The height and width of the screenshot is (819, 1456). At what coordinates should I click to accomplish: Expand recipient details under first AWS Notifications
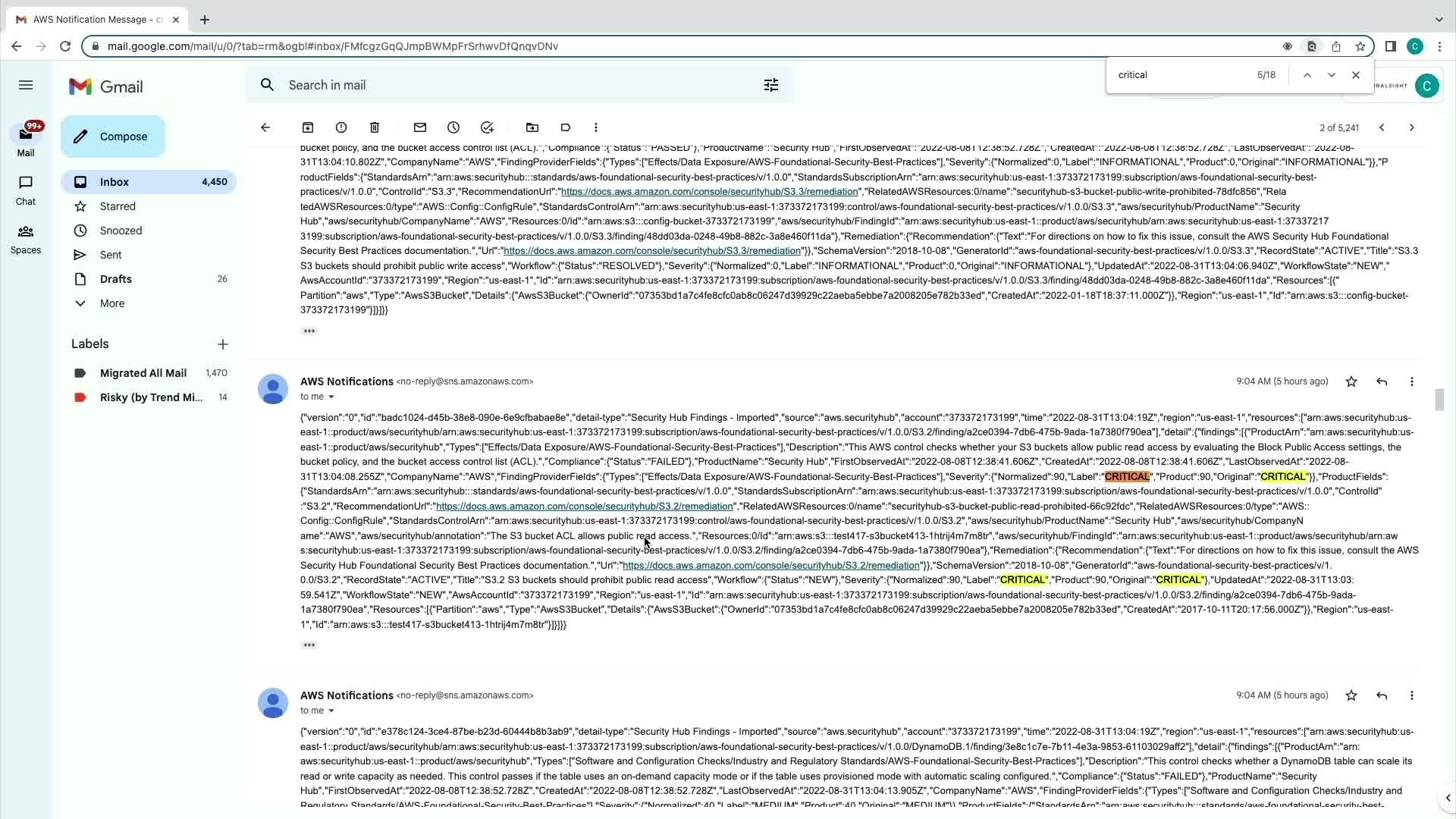pos(331,397)
